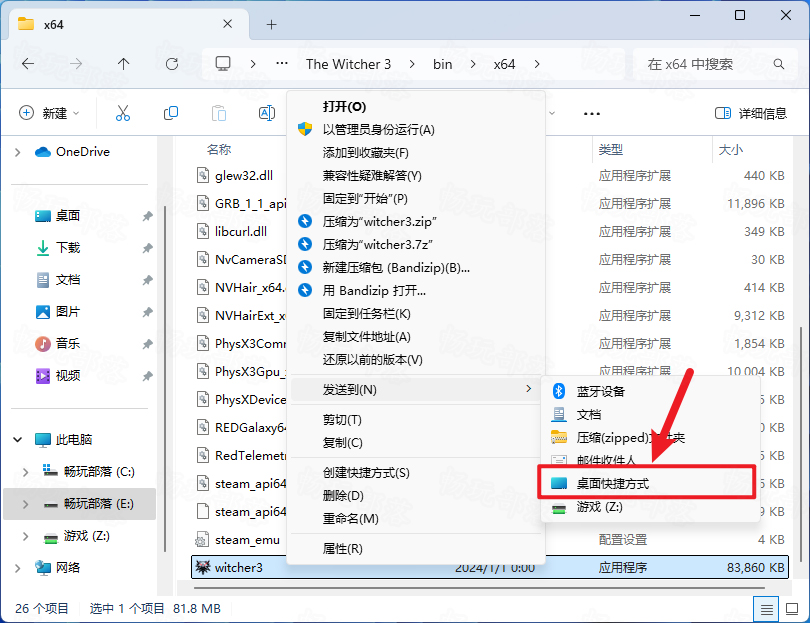Click the search magnifier icon
Image resolution: width=810 pixels, height=623 pixels.
778,64
